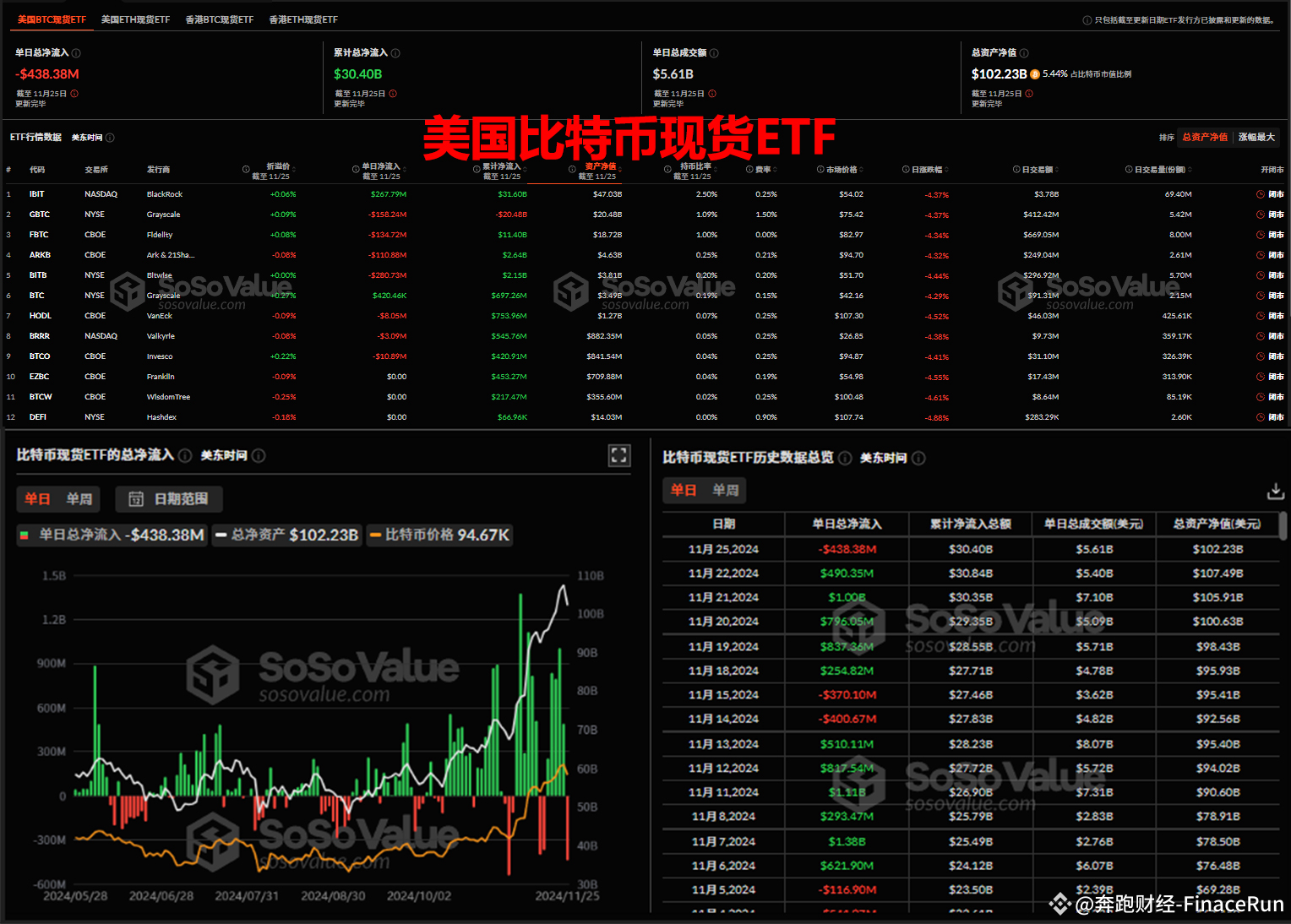Screen dimensions: 1291x924
Task: Click the clock open/close market icon for IBIT row
Action: click(x=1260, y=193)
